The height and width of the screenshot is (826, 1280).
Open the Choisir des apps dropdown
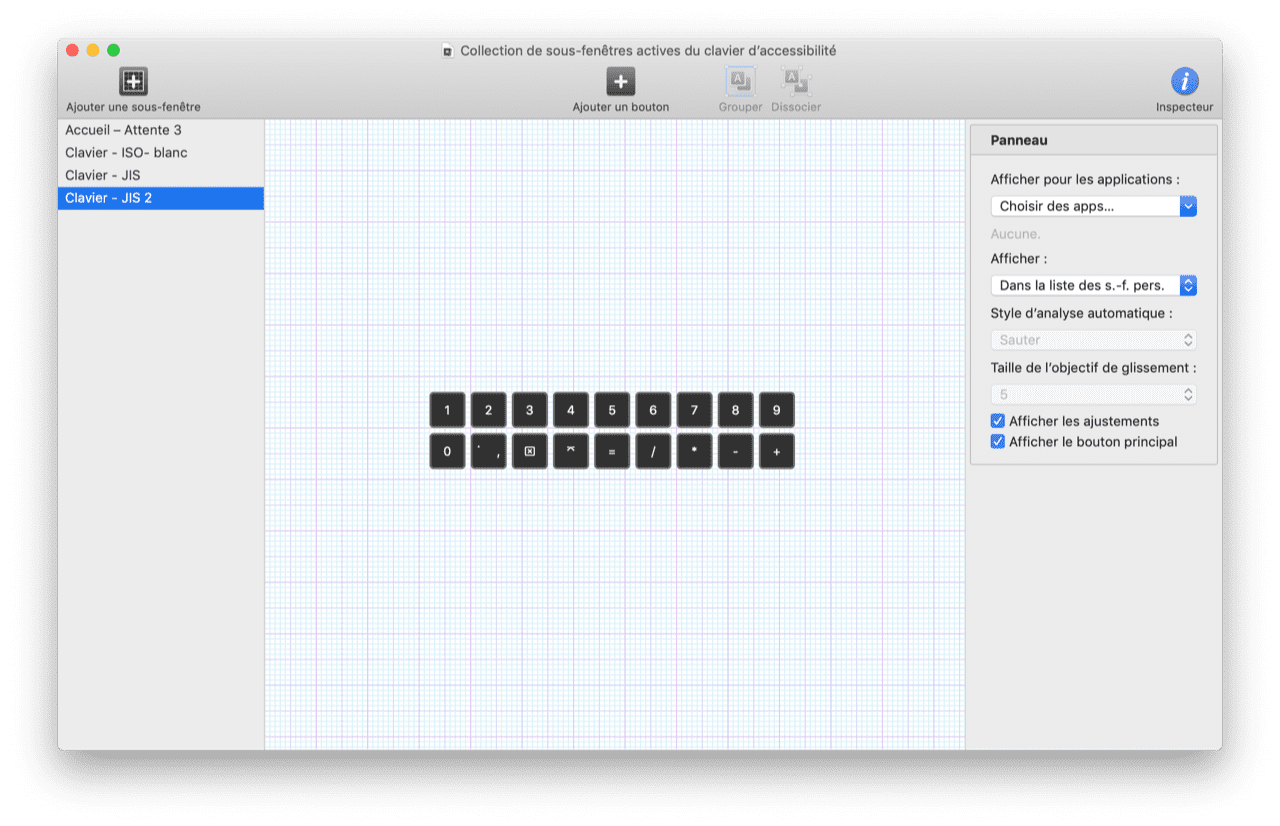1093,206
